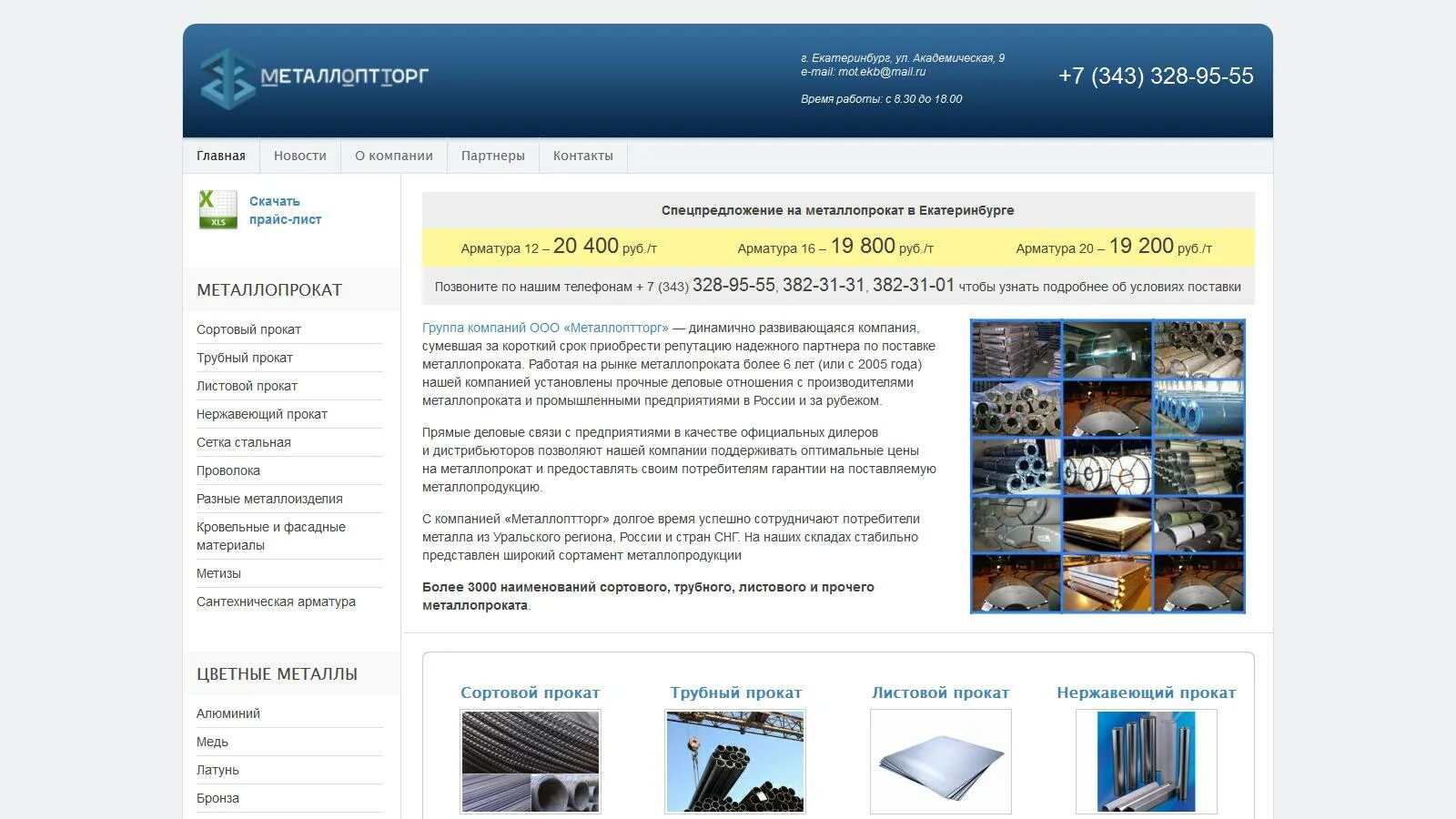Open the Метизы category
The width and height of the screenshot is (1456, 819).
click(218, 573)
